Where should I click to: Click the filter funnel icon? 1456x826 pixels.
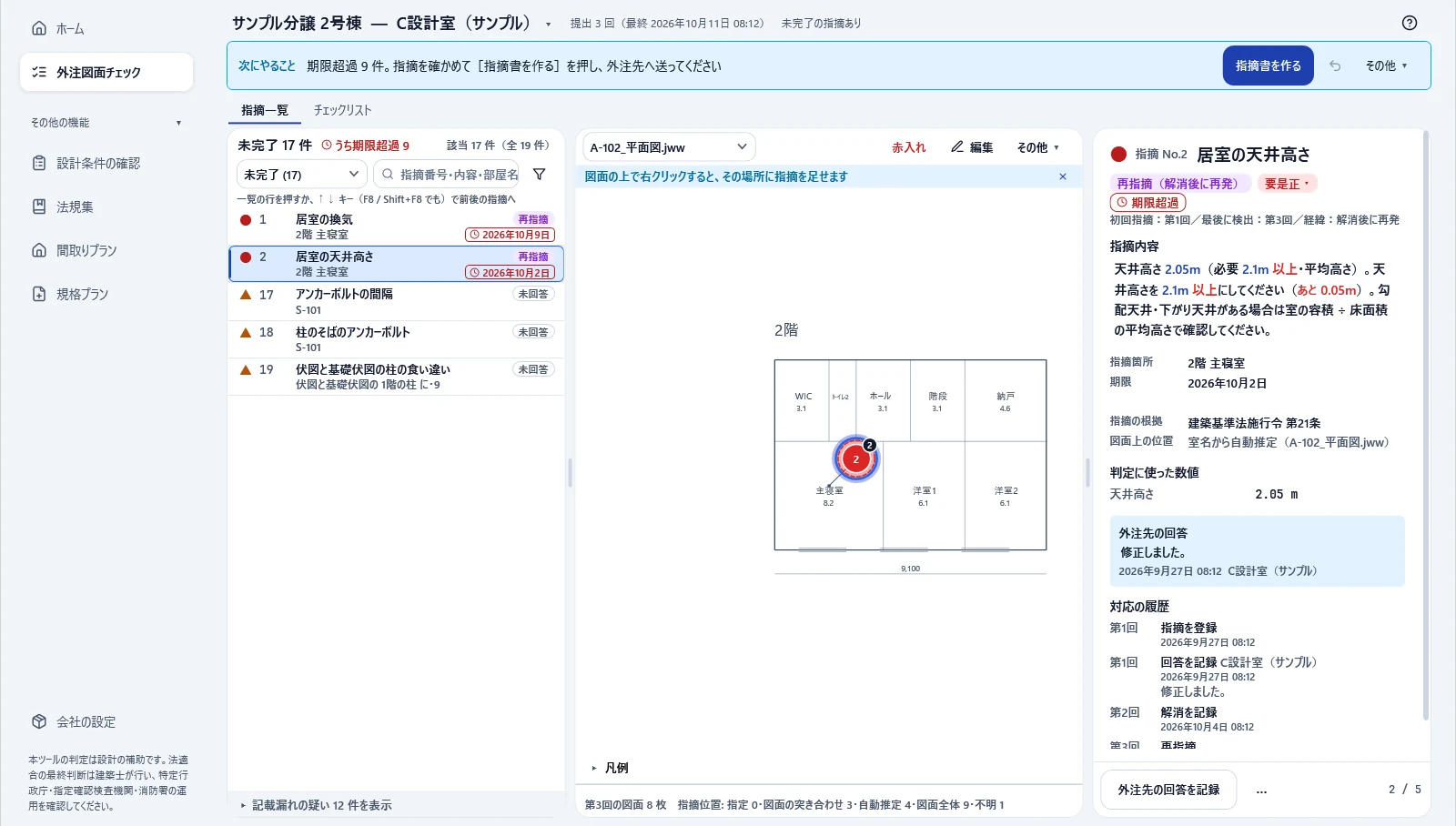pos(540,174)
